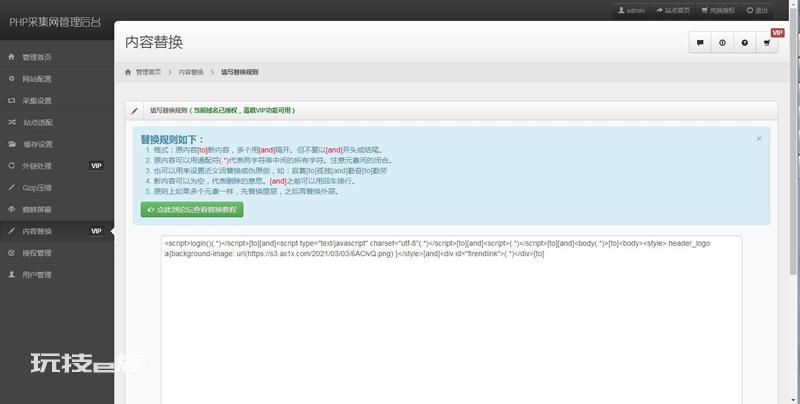
Task: Click the 内容替换 page heading
Action: [154, 42]
